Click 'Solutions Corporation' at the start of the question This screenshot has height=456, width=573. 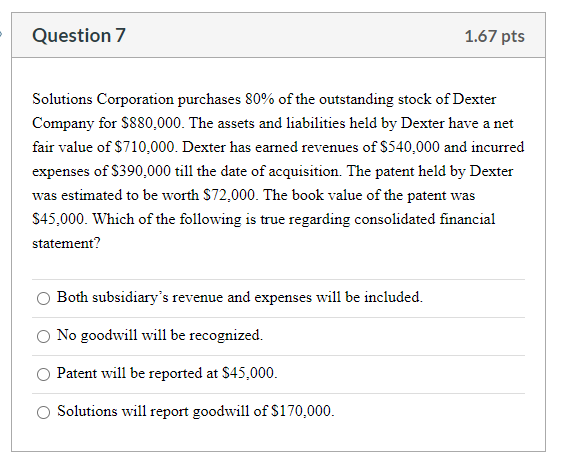point(103,99)
